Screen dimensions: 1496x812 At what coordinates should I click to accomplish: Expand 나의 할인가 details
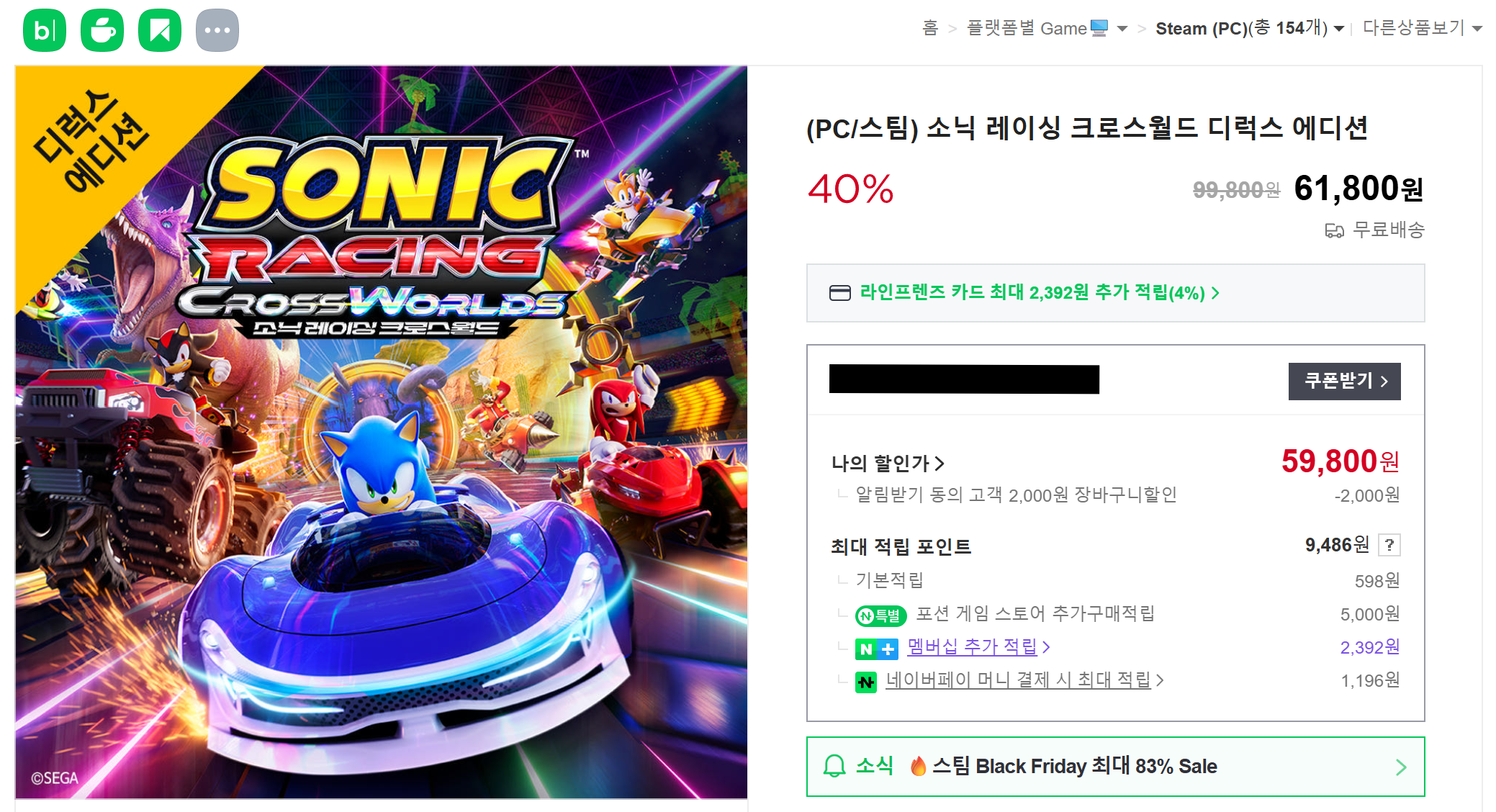pos(888,463)
